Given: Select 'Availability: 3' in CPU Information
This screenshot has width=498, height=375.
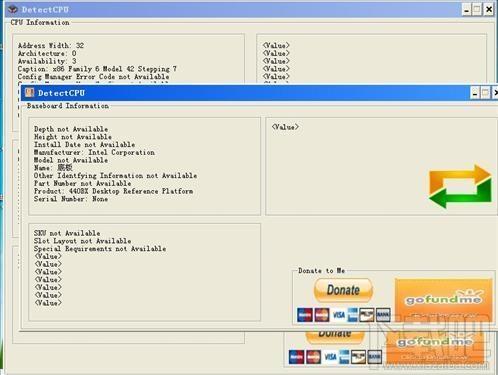Looking at the screenshot, I should (x=47, y=61).
